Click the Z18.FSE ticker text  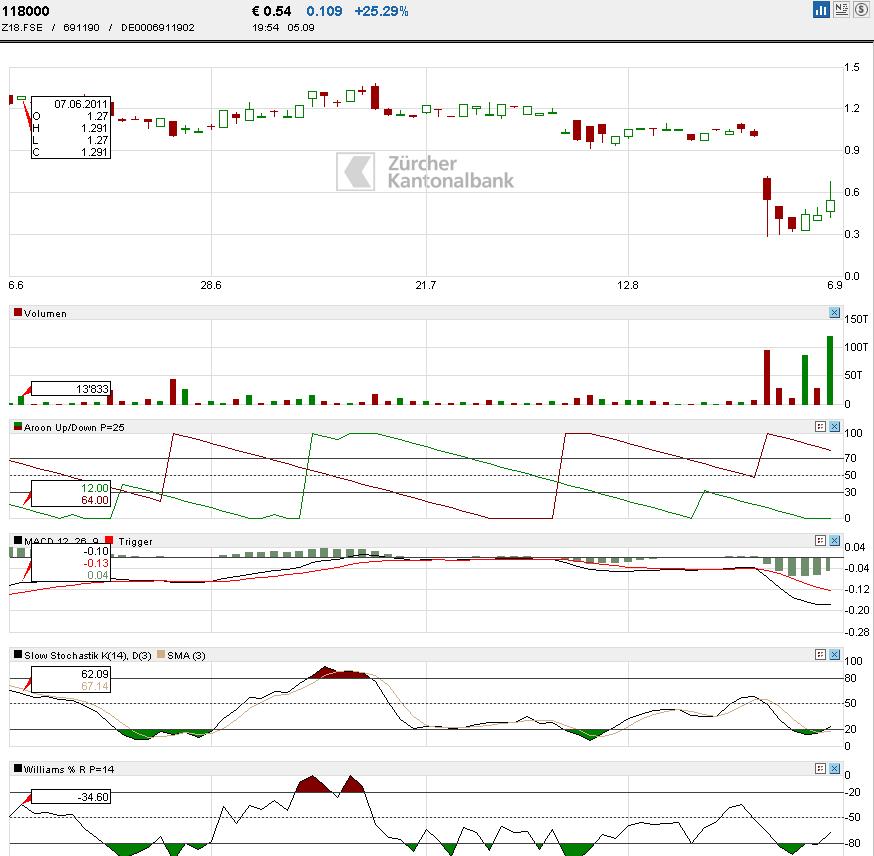(22, 27)
